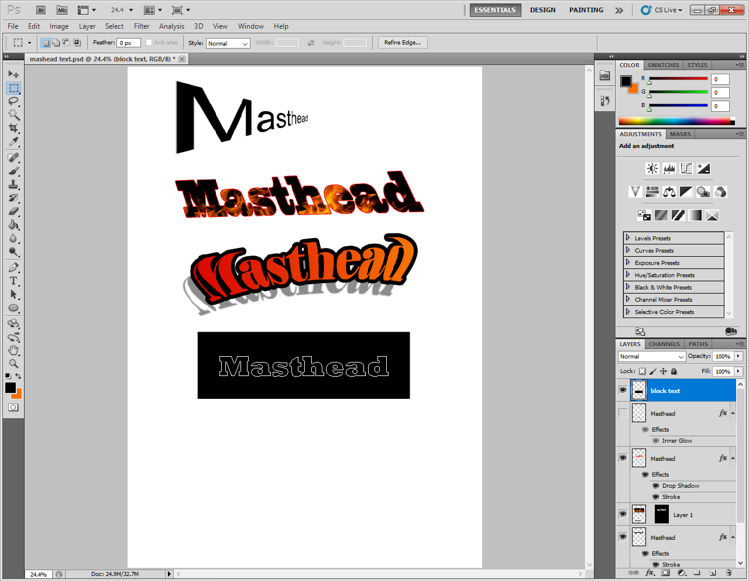Viewport: 749px width, 581px height.
Task: Toggle the Inner Glow effect visibility
Action: [x=656, y=441]
